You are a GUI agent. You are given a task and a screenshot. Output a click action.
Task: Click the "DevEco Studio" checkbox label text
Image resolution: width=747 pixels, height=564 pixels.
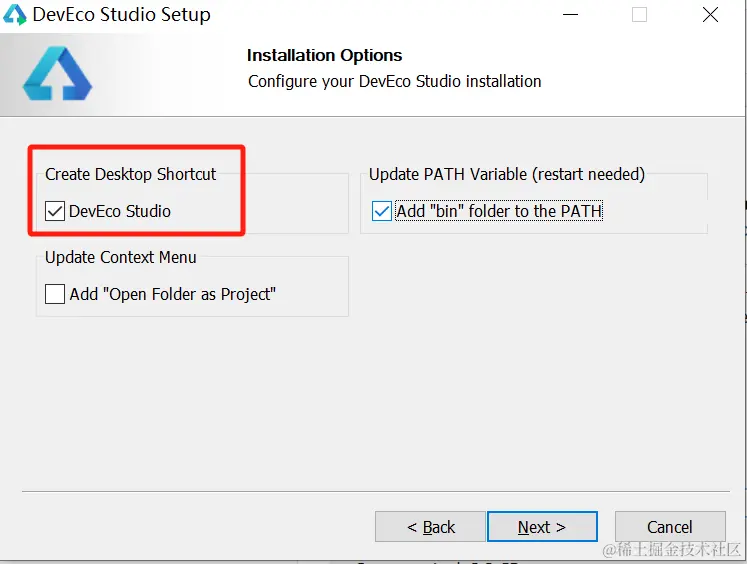[120, 211]
